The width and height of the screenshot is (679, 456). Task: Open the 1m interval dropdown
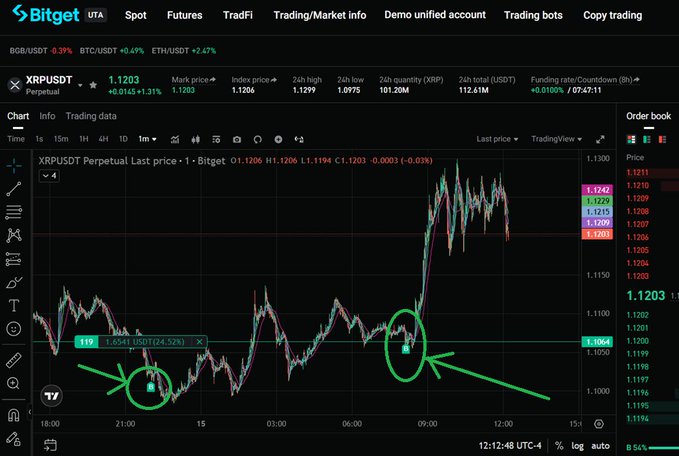147,139
